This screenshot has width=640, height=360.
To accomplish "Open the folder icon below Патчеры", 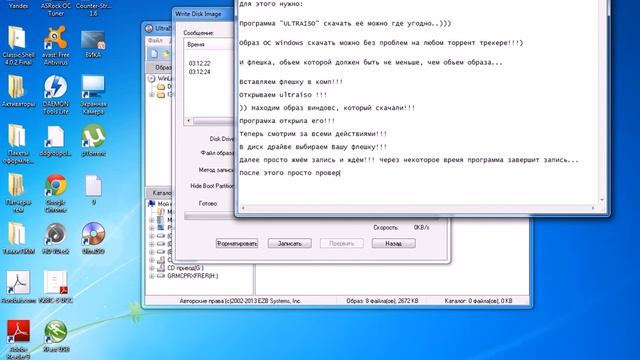I will point(18,238).
